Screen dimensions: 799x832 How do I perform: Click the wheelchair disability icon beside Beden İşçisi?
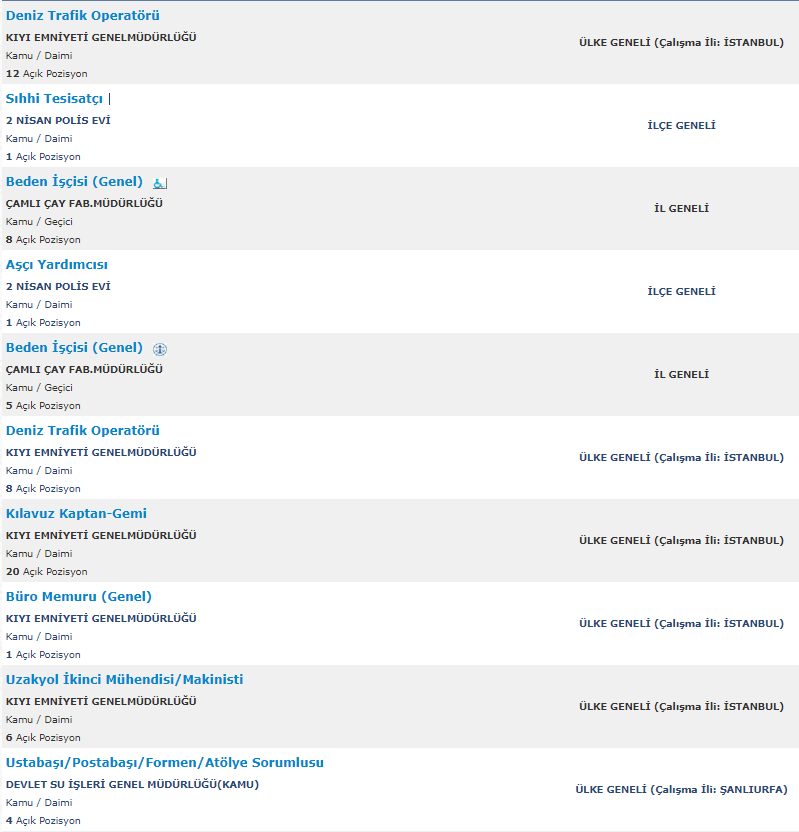pyautogui.click(x=159, y=184)
